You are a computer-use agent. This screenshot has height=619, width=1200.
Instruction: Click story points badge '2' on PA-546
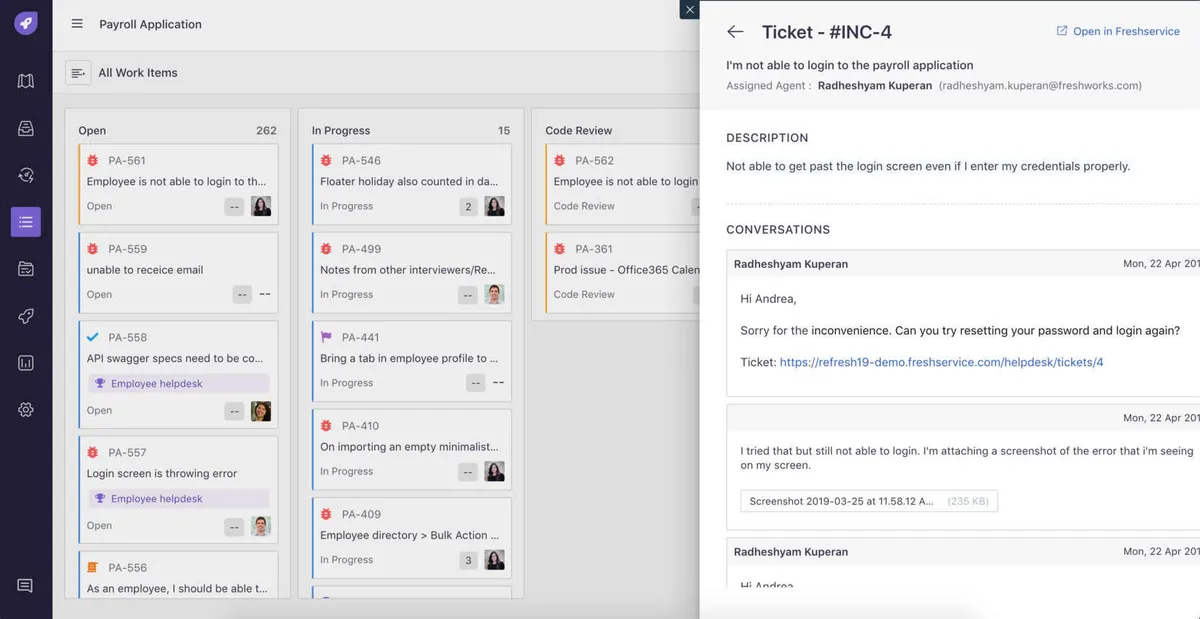[468, 207]
